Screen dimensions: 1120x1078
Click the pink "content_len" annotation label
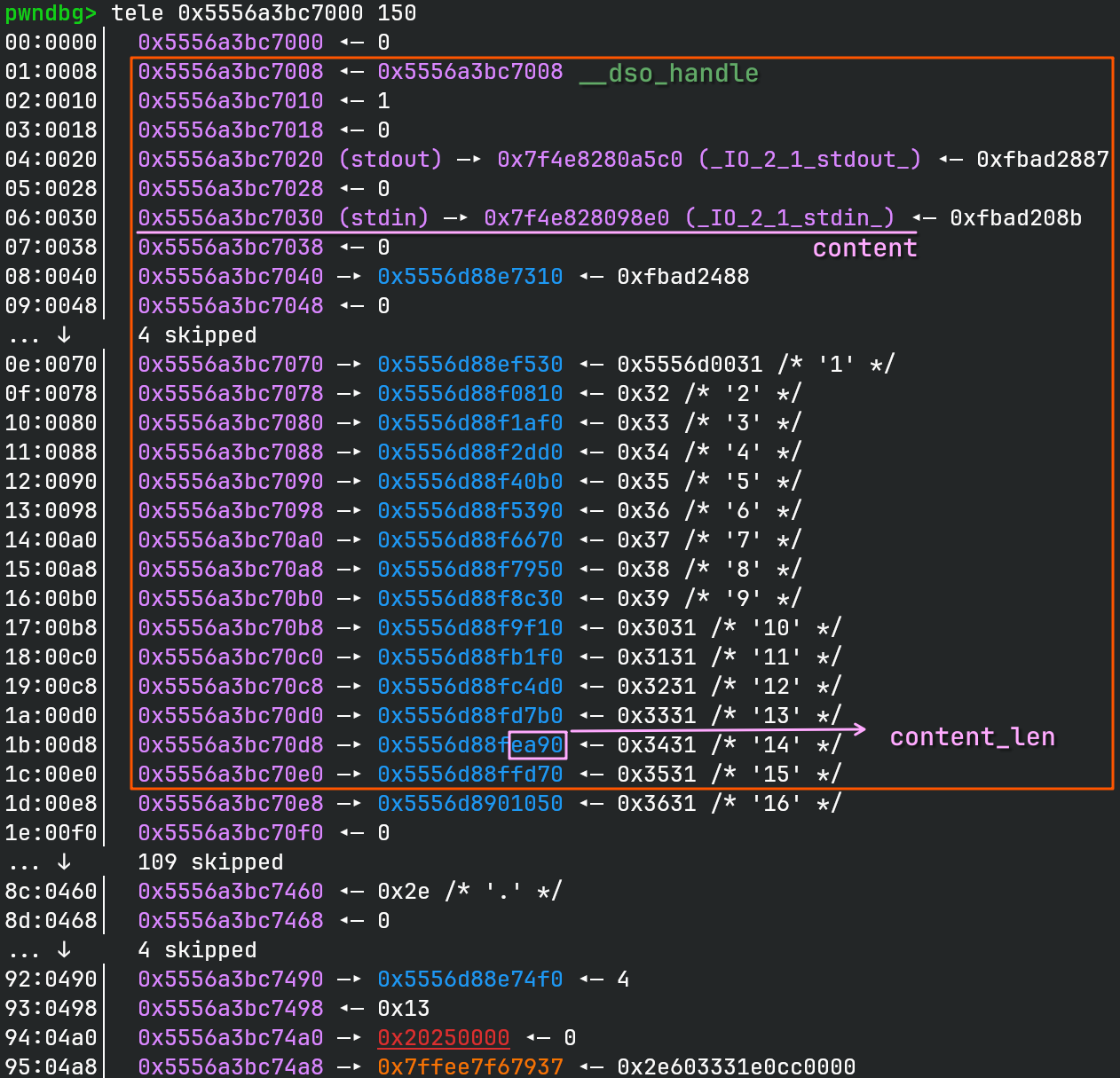coord(972,737)
